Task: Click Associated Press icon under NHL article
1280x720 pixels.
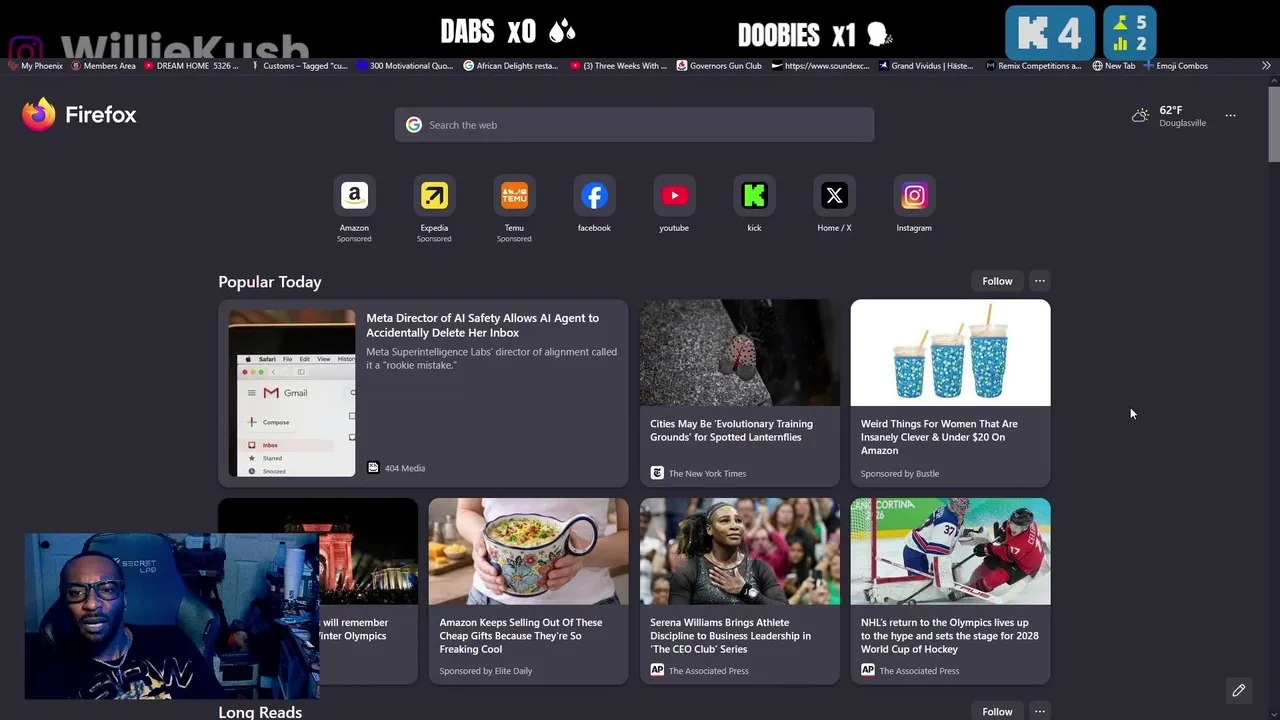Action: [x=867, y=670]
